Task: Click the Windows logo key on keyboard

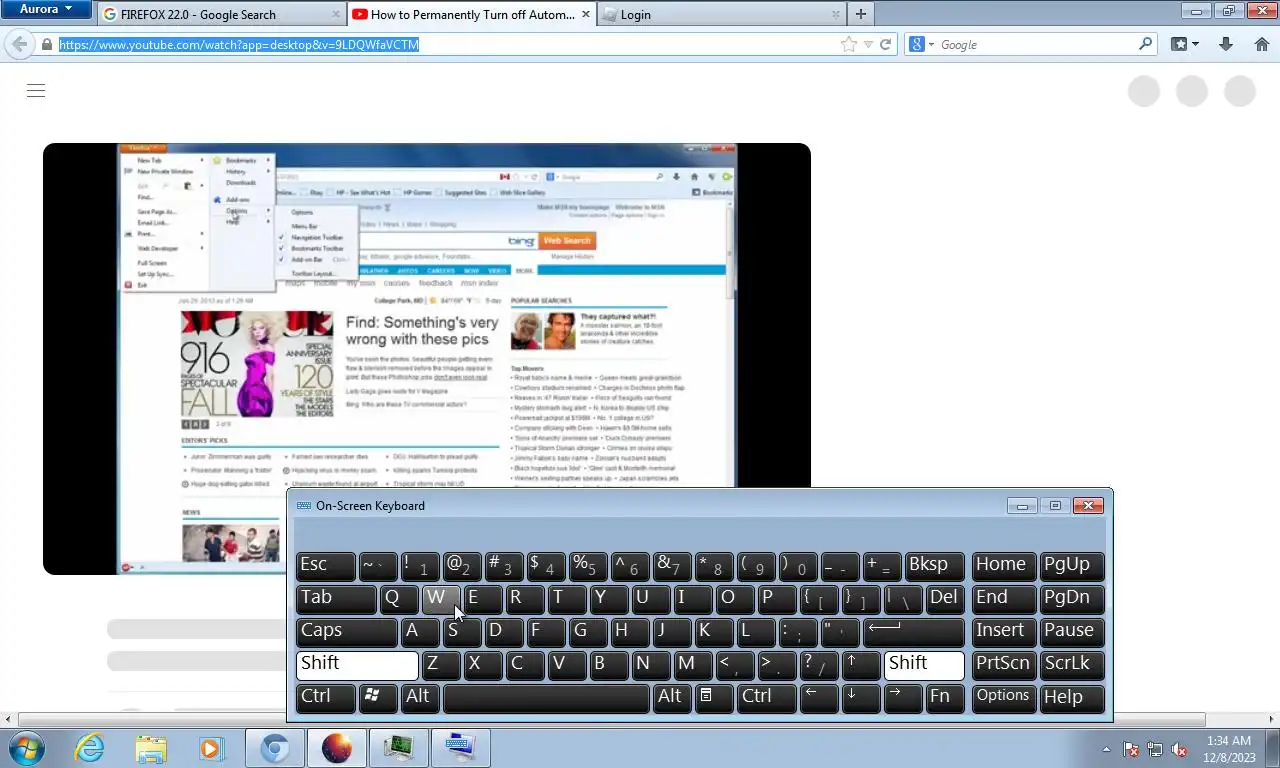Action: (x=377, y=698)
